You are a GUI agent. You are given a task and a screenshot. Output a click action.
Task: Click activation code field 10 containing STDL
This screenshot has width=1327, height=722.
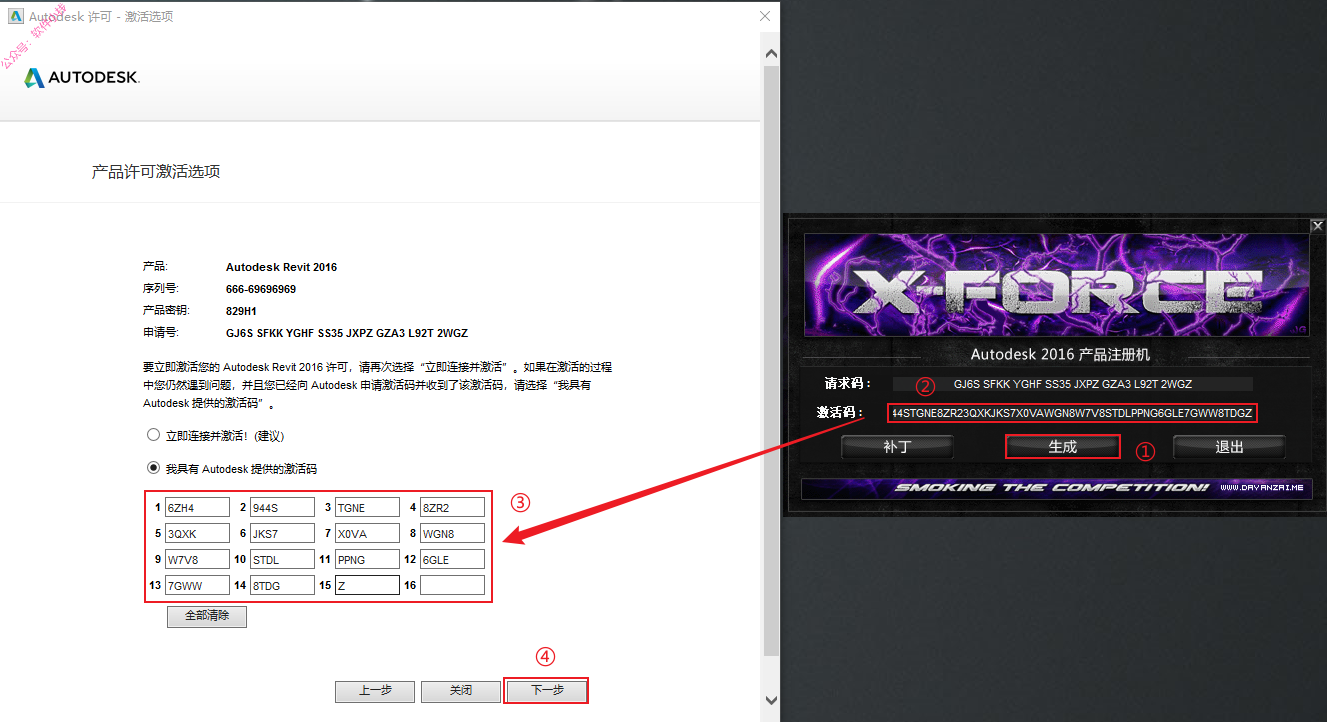[282, 559]
